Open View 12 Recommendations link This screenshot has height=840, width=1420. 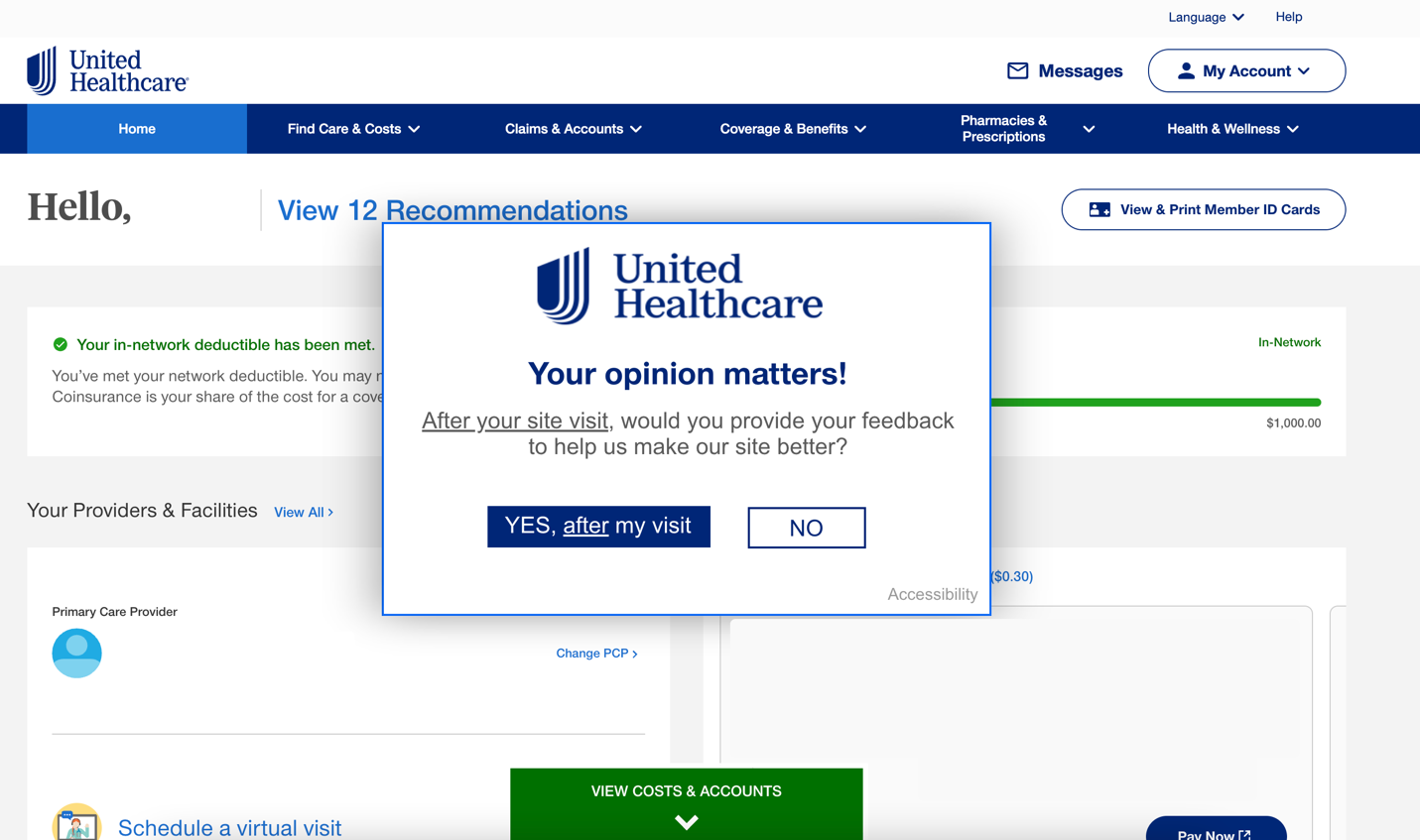click(x=452, y=210)
